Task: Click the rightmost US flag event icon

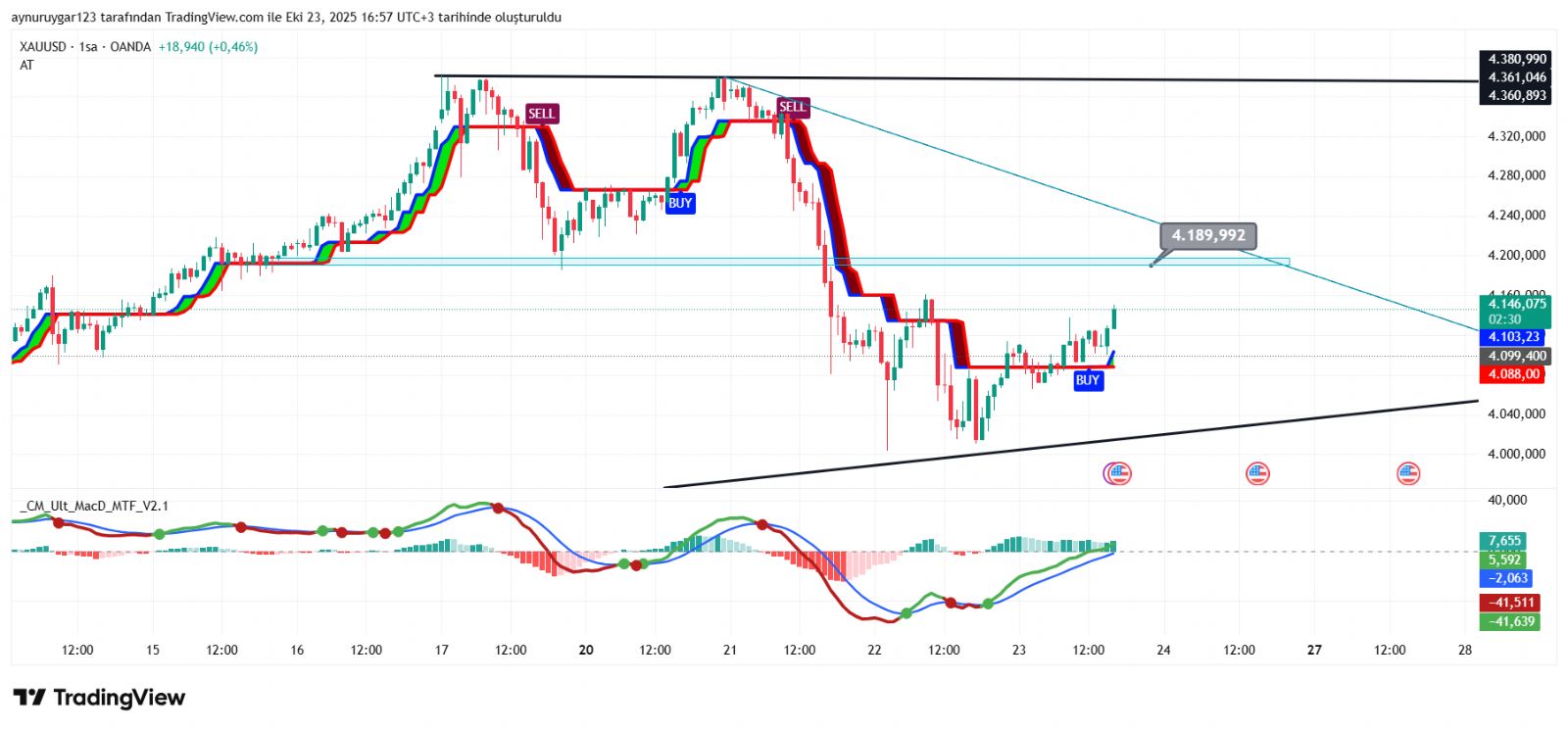Action: pos(1408,474)
